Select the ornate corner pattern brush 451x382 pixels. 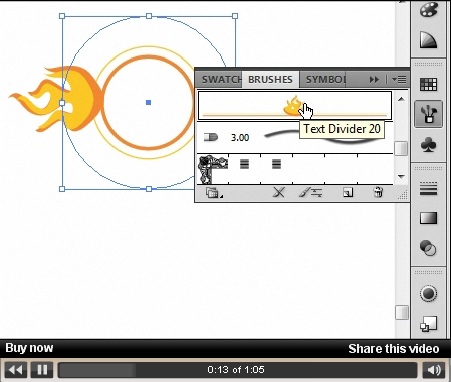[213, 169]
